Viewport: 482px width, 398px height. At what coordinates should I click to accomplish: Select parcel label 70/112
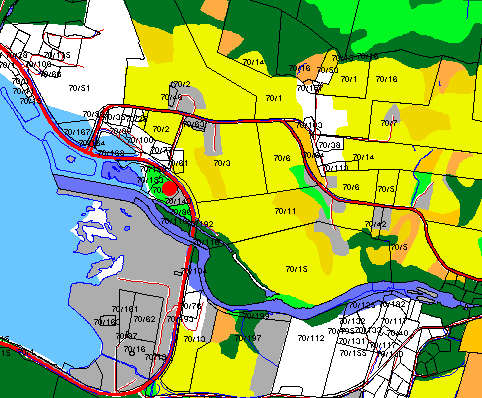click(311, 338)
